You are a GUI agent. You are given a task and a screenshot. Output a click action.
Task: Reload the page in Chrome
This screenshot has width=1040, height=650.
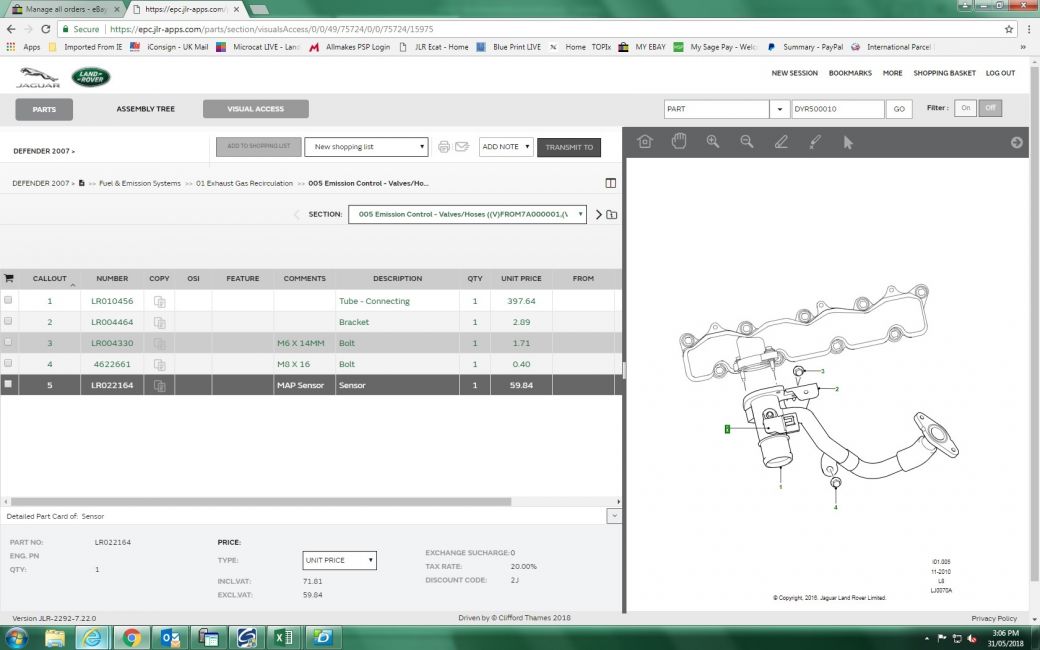tap(45, 29)
